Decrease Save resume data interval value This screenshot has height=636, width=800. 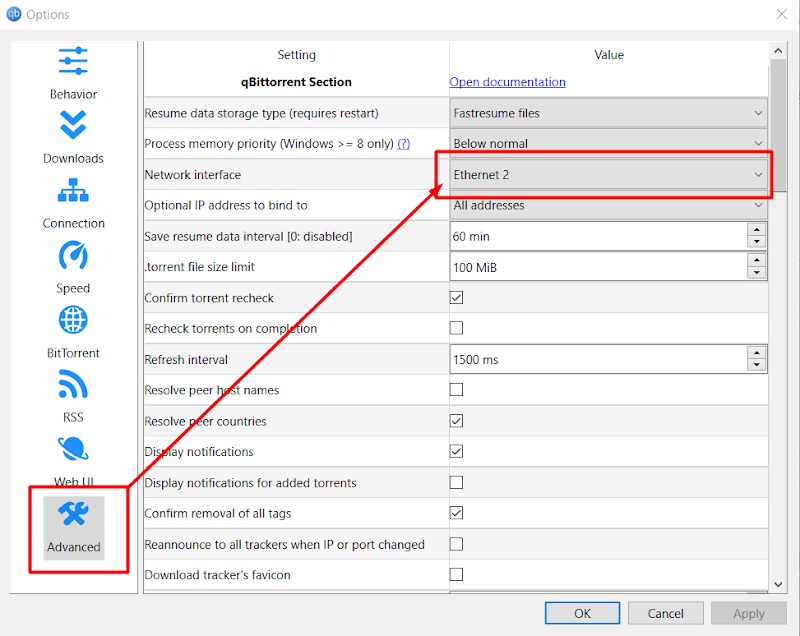(x=757, y=242)
